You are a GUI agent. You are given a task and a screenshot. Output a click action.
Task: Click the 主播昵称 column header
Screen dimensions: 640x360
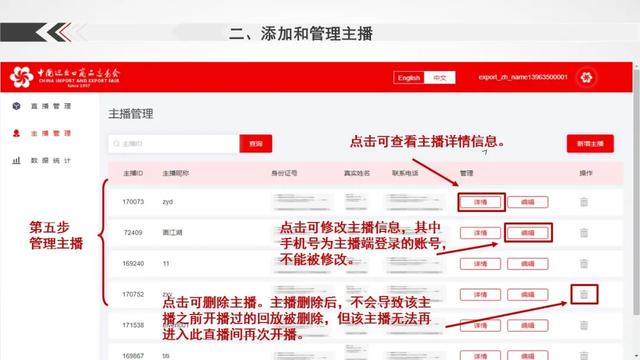pos(176,173)
